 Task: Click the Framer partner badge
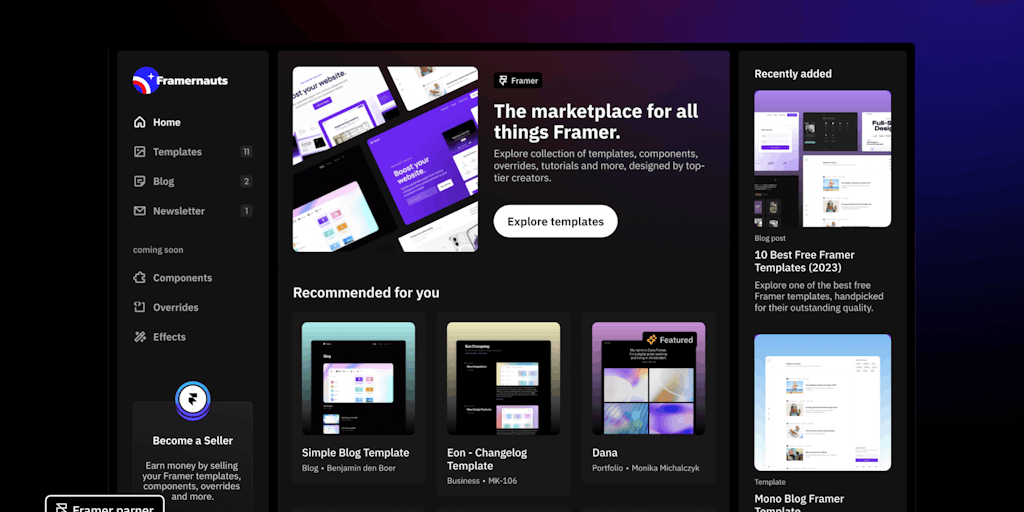coord(104,504)
